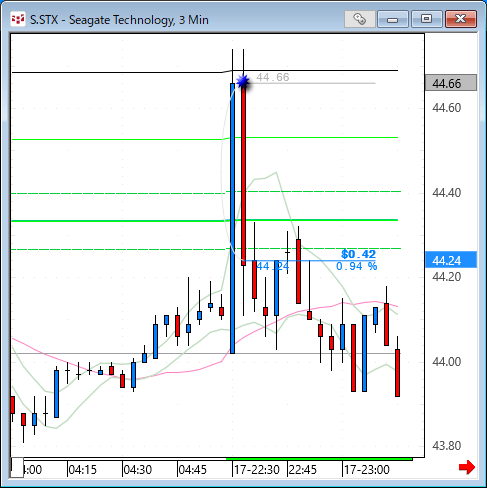This screenshot has width=487, height=488.
Task: Click the 04:30 time axis label
Action: tap(138, 470)
